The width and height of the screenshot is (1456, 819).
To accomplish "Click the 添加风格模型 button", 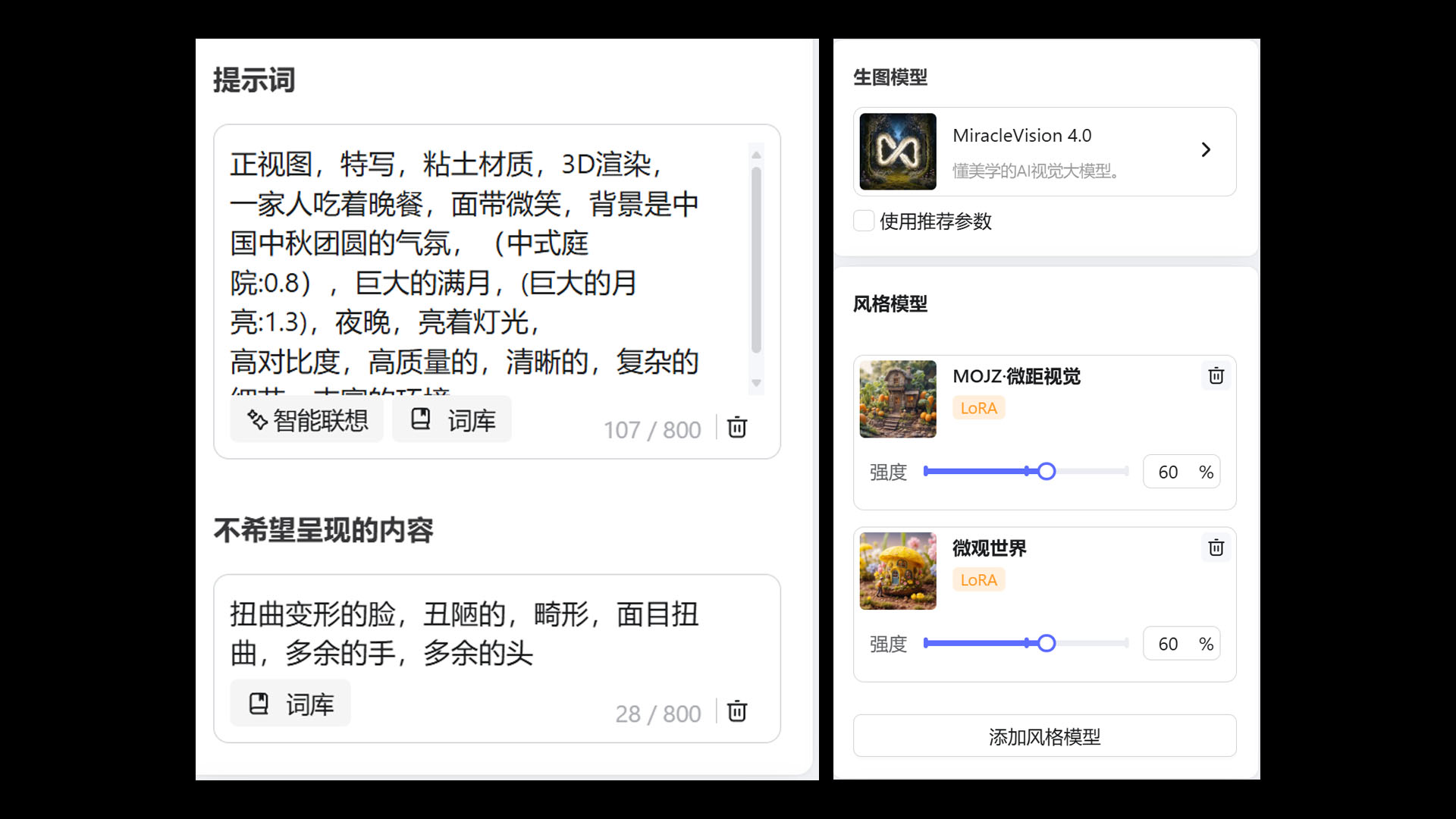I will coord(1043,735).
